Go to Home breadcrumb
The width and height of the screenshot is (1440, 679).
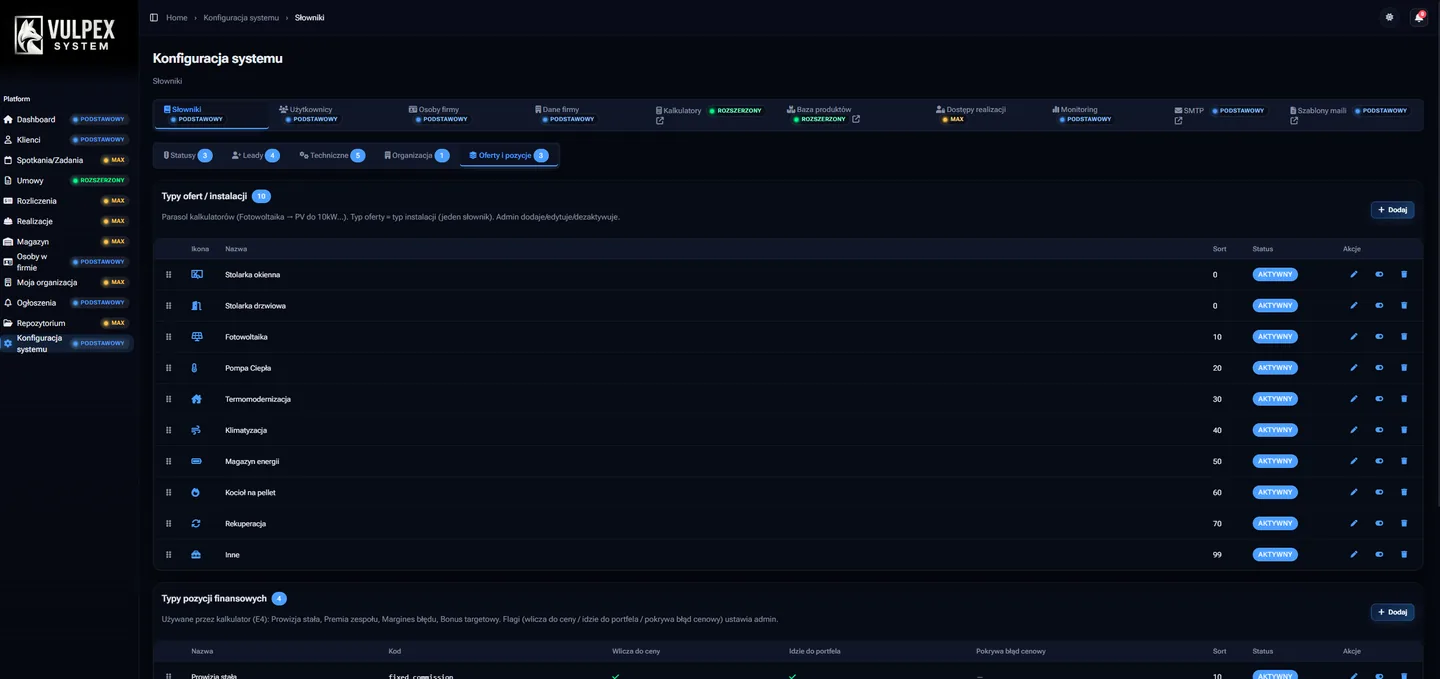pos(177,17)
